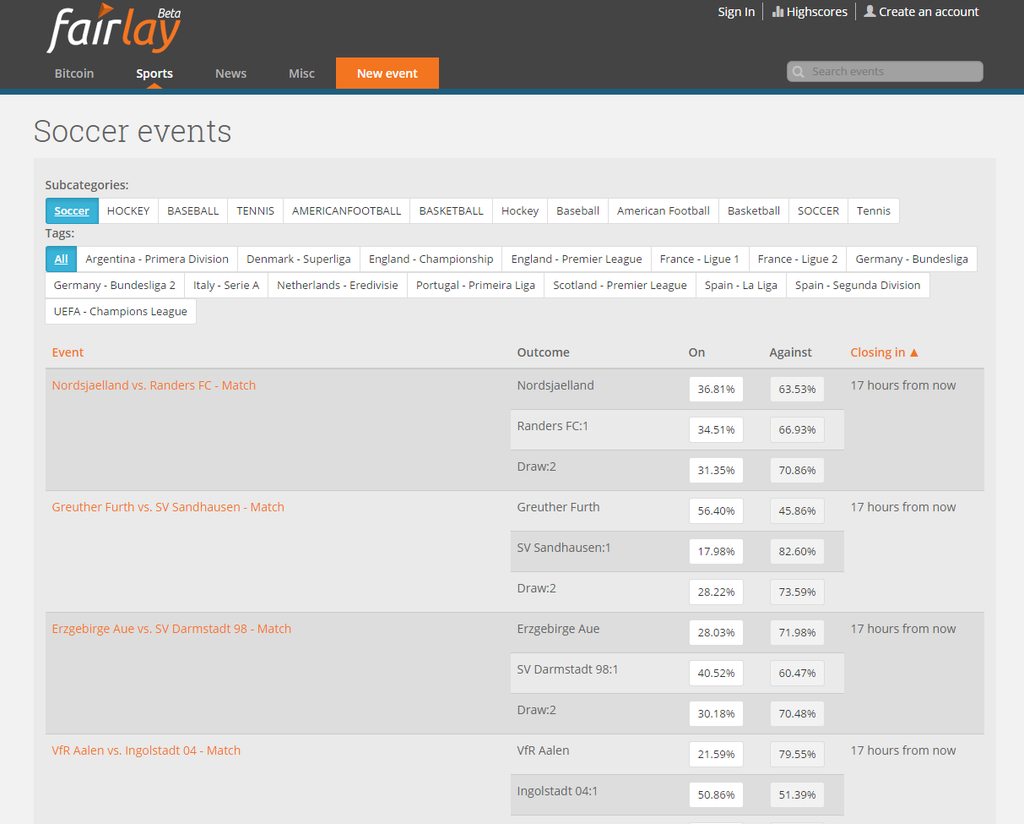
Task: Bet against SV Sandhausen at 82.60%
Action: (797, 551)
